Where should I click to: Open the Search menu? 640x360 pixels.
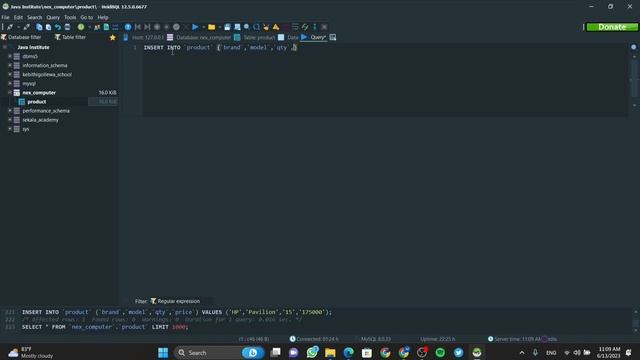coord(35,18)
